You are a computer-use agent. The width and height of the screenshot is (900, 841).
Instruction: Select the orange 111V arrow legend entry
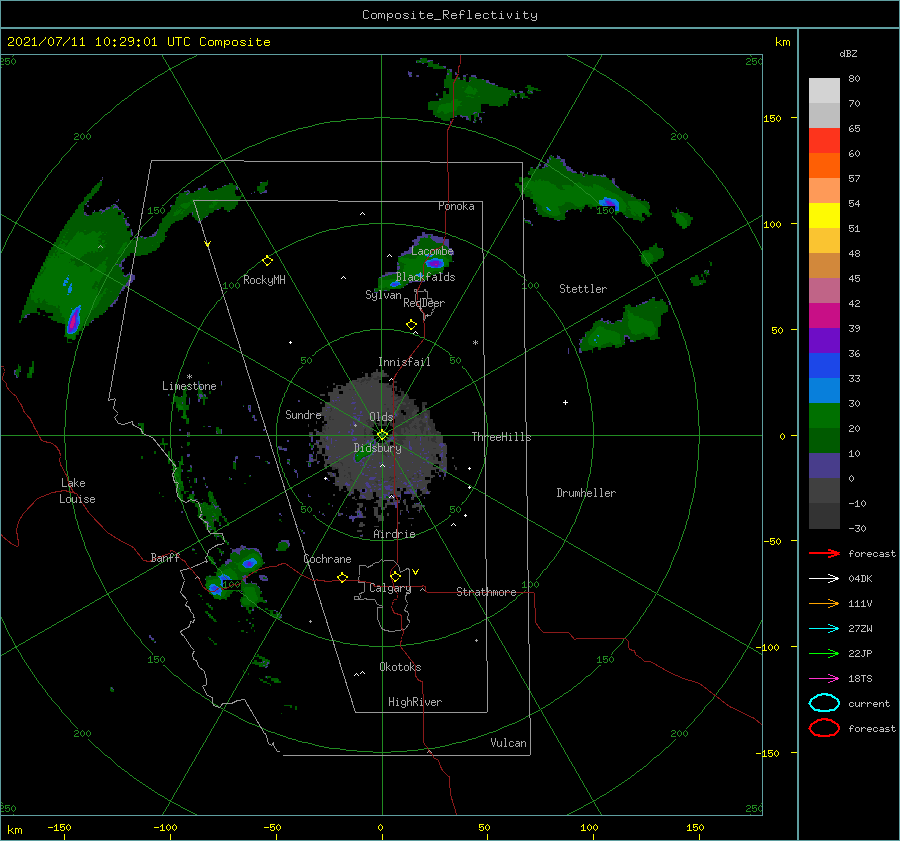pos(824,603)
